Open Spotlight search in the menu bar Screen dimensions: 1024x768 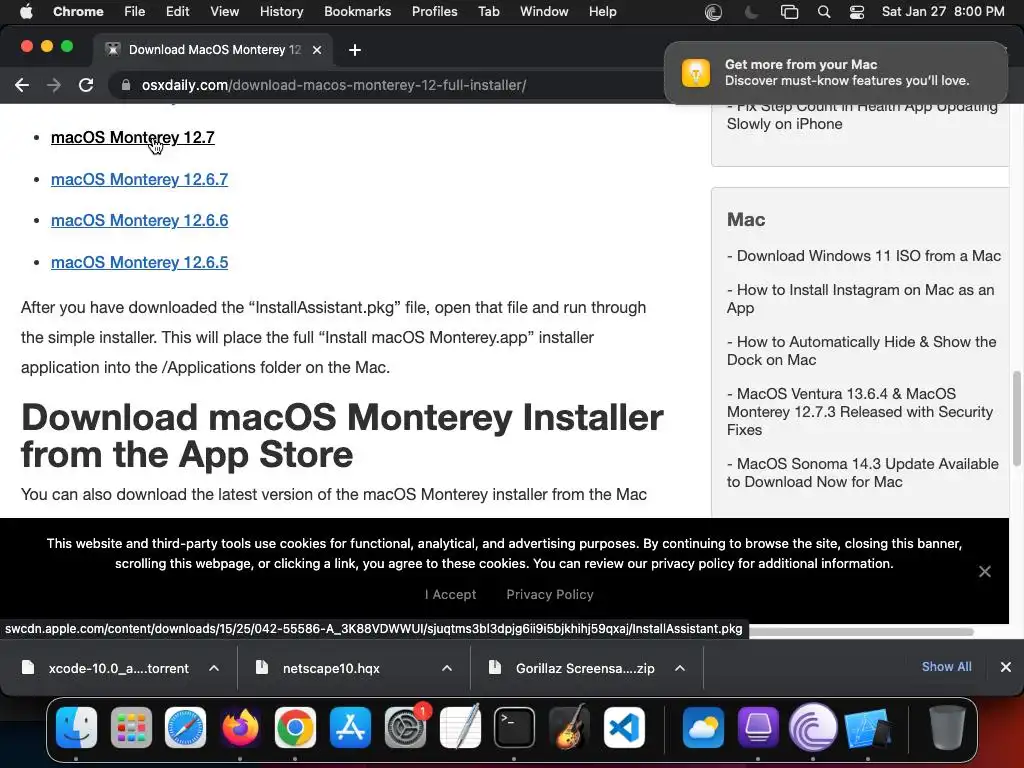tap(824, 12)
